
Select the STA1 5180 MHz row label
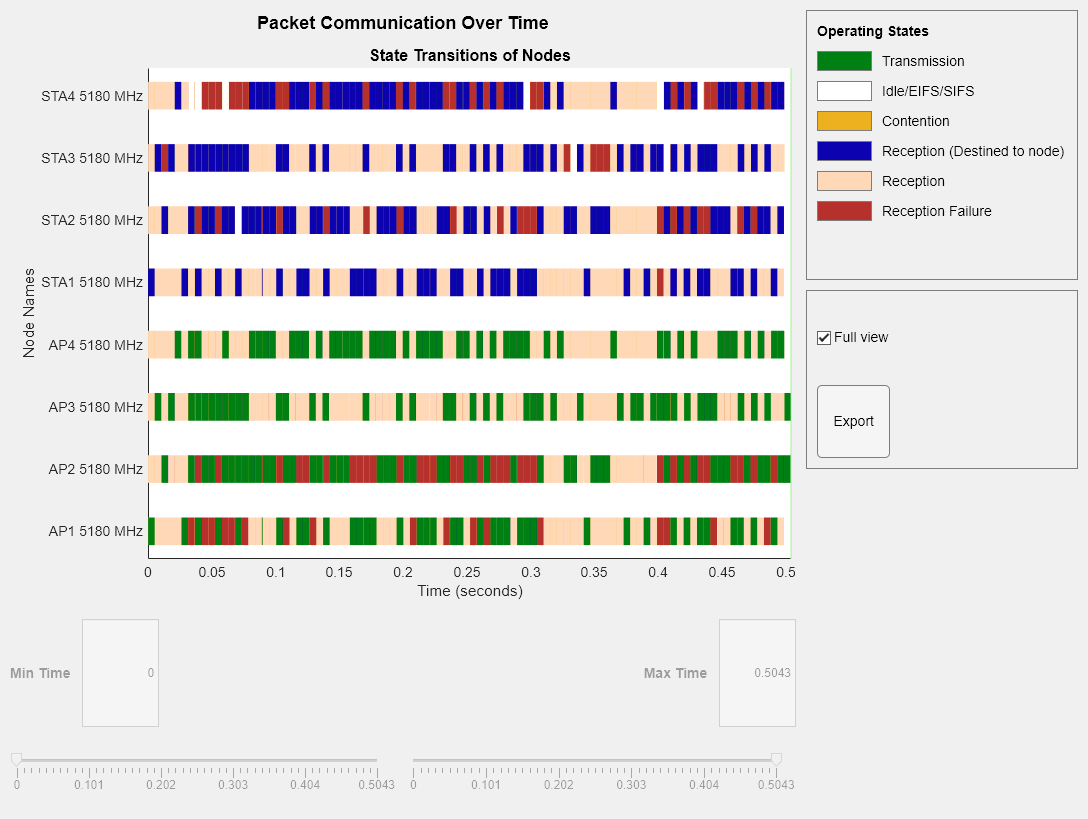[92, 282]
